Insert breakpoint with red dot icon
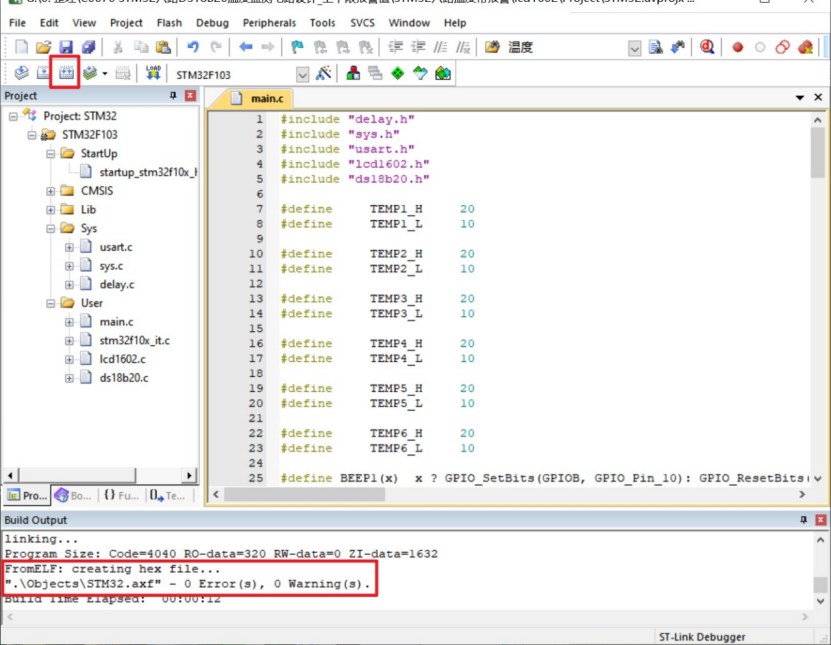The image size is (831, 645). (737, 48)
